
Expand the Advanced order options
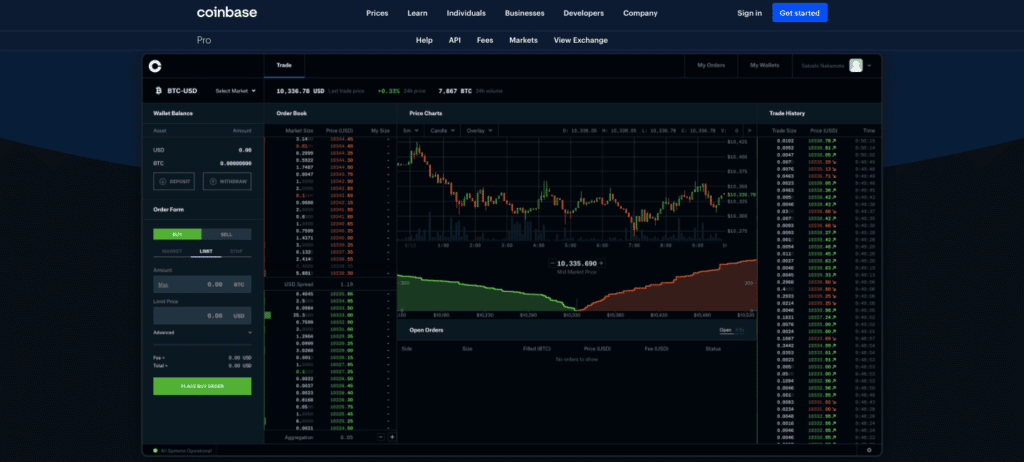pyautogui.click(x=202, y=332)
